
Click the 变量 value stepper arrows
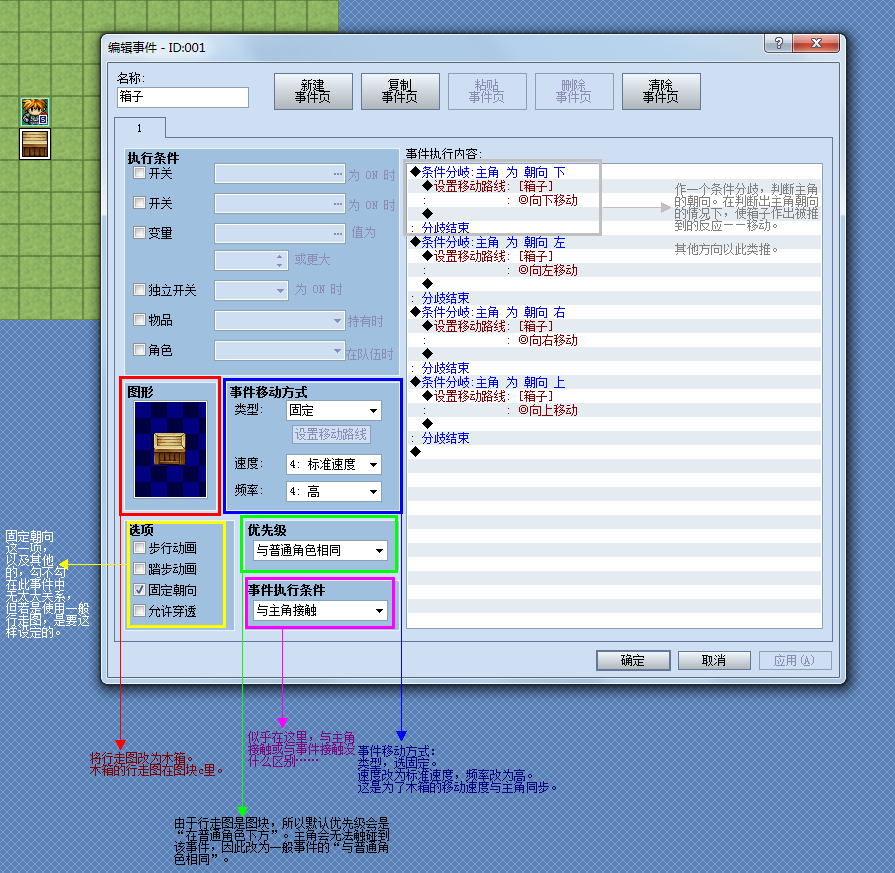click(x=279, y=260)
